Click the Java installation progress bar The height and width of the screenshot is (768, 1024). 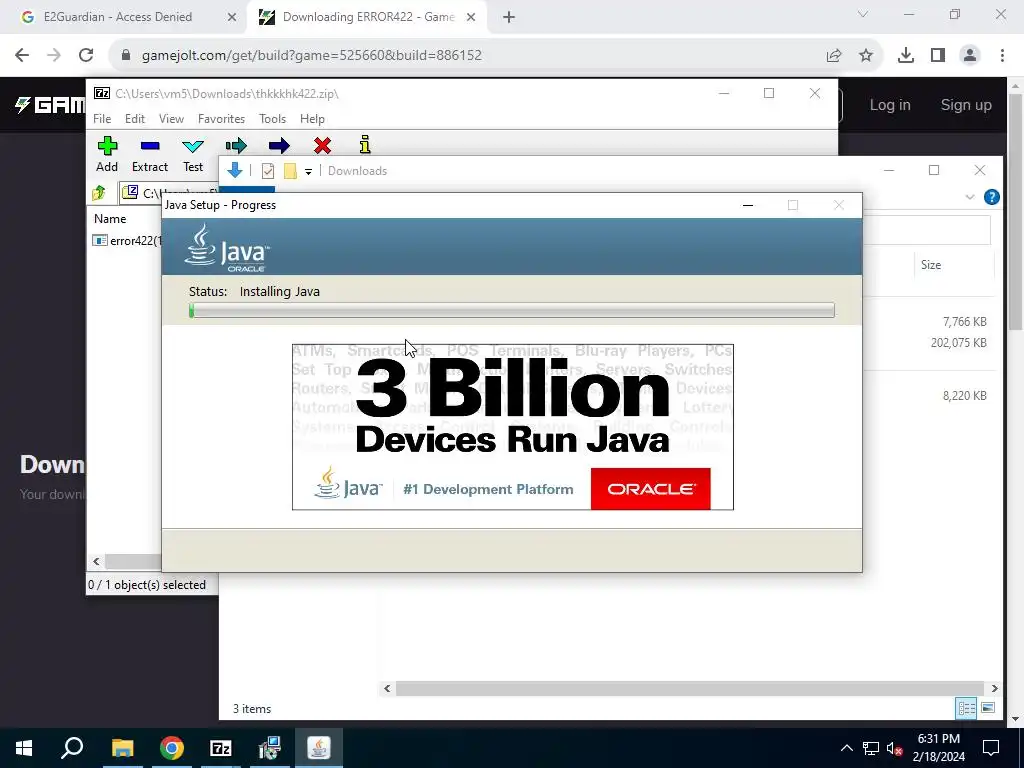(512, 310)
